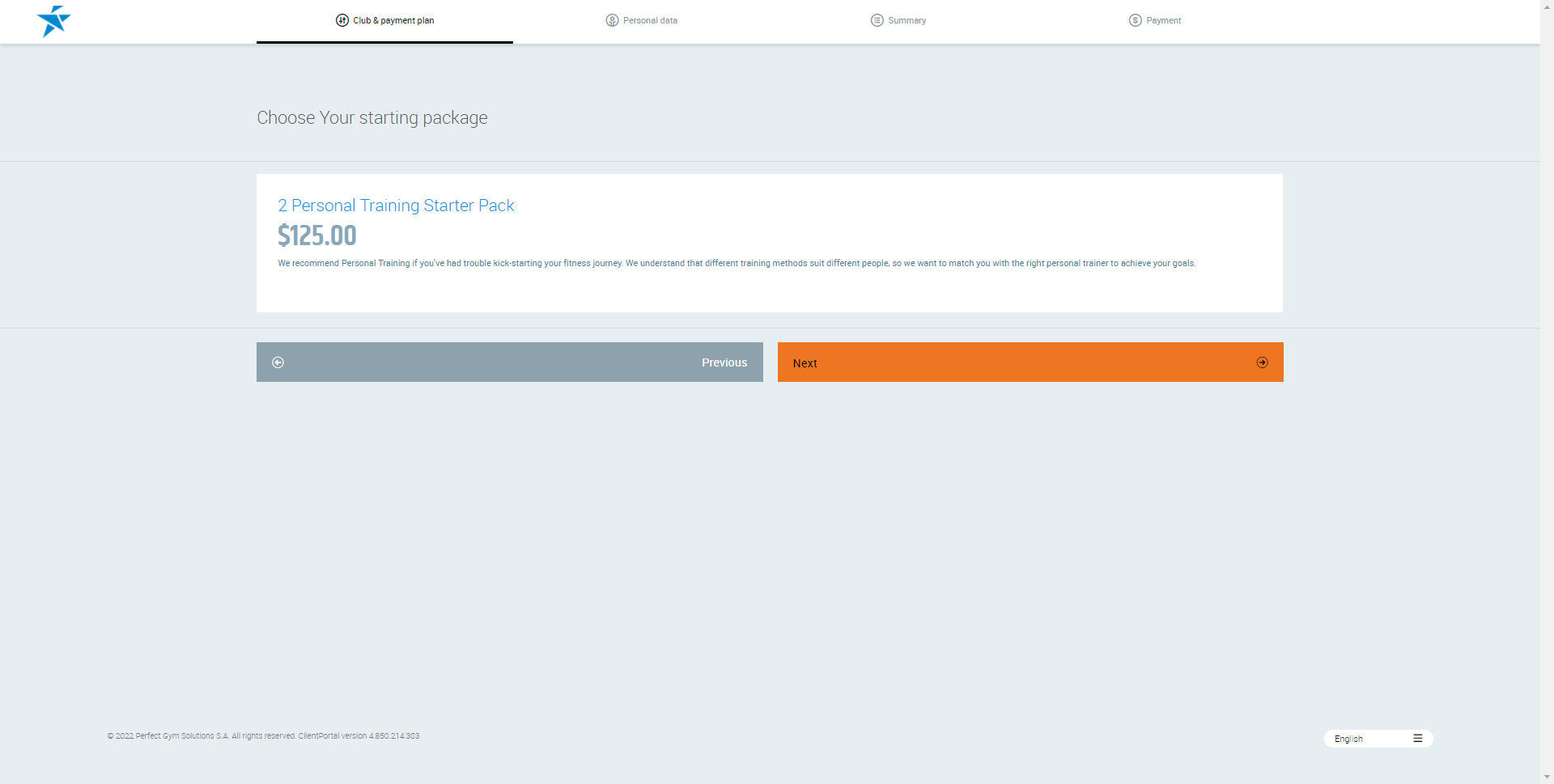Click the hamburger icon in language selector
This screenshot has width=1554, height=784.
(1417, 739)
